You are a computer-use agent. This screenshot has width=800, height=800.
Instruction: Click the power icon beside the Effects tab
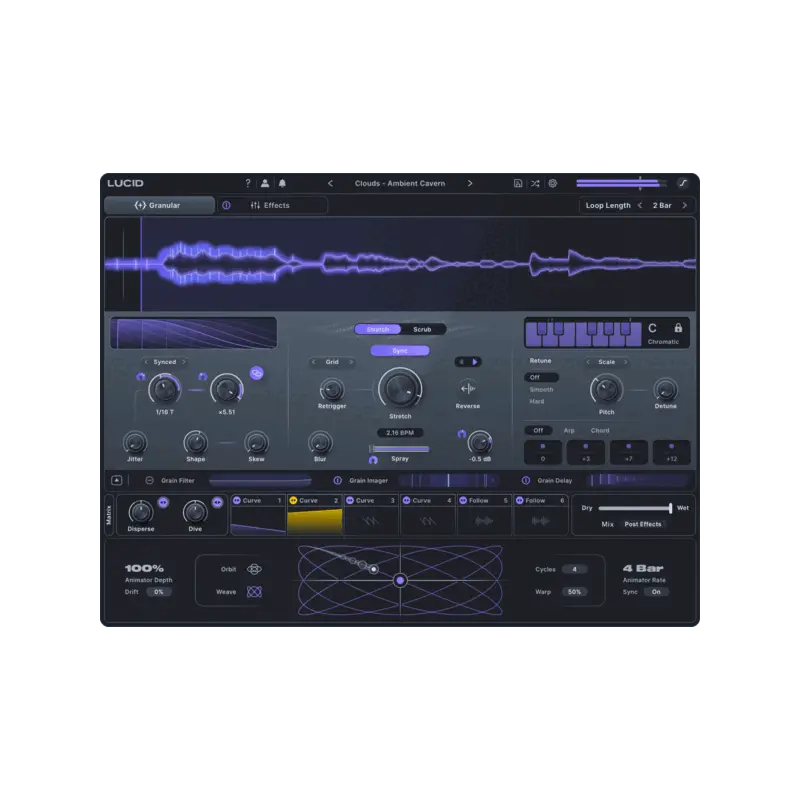[226, 205]
